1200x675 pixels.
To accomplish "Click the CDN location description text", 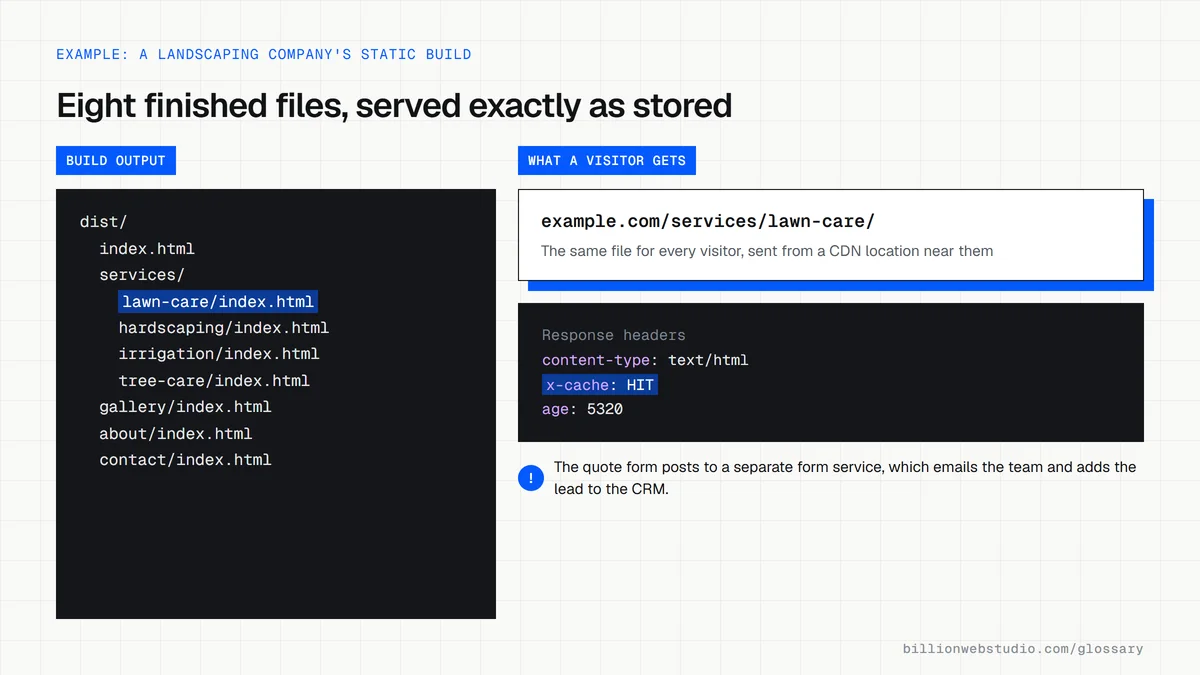I will (767, 251).
